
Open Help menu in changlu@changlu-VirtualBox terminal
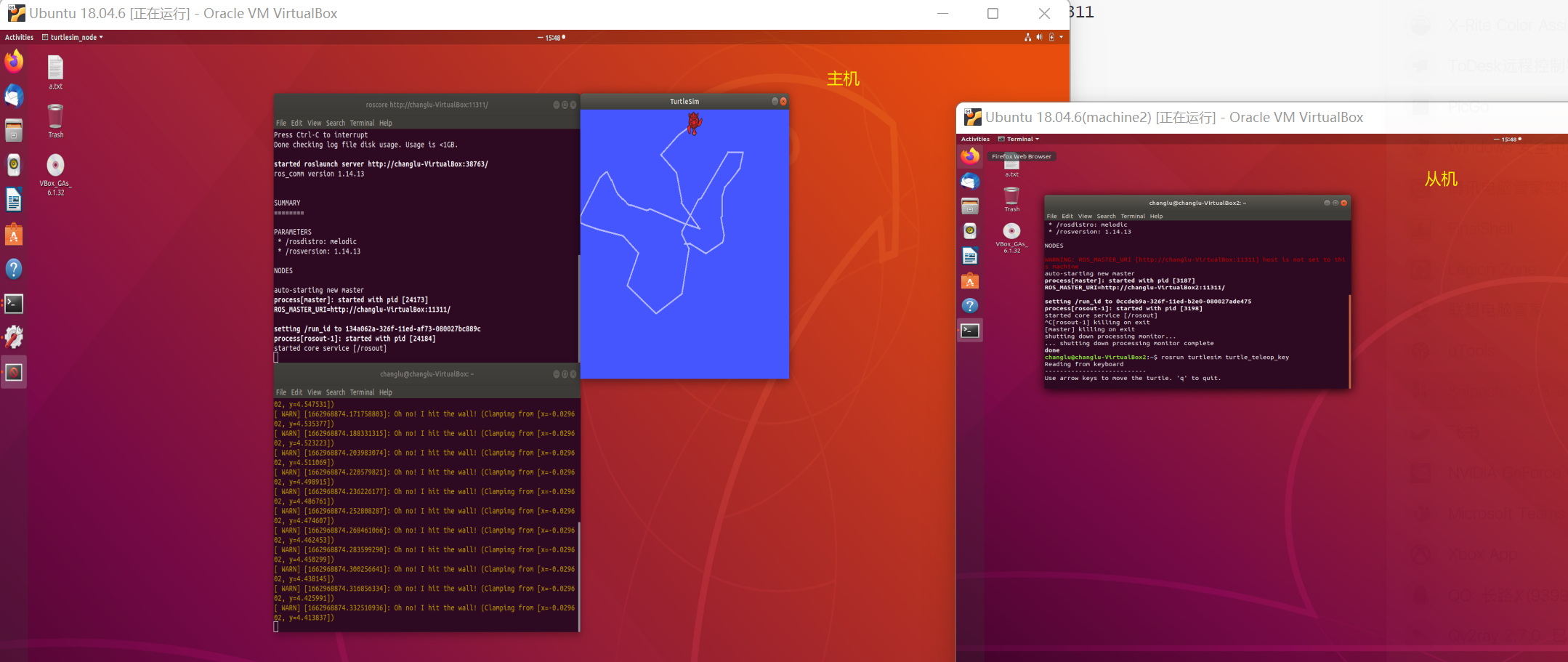(x=386, y=392)
